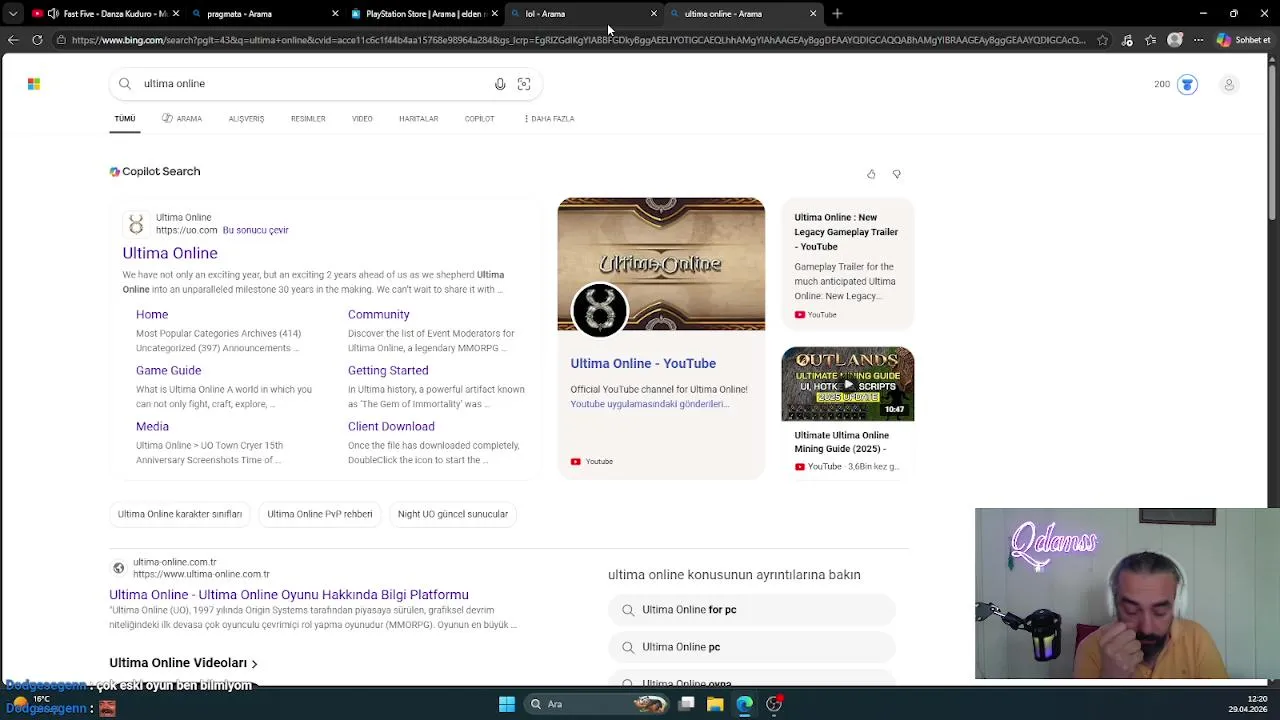This screenshot has width=1280, height=720.
Task: Click the browser back arrow
Action: (x=13, y=40)
